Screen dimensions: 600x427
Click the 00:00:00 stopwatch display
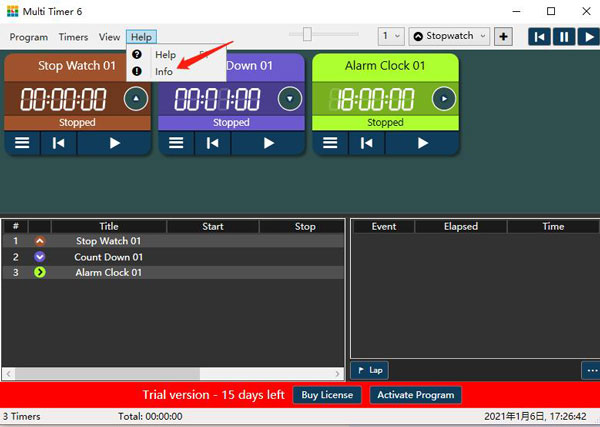[x=63, y=99]
